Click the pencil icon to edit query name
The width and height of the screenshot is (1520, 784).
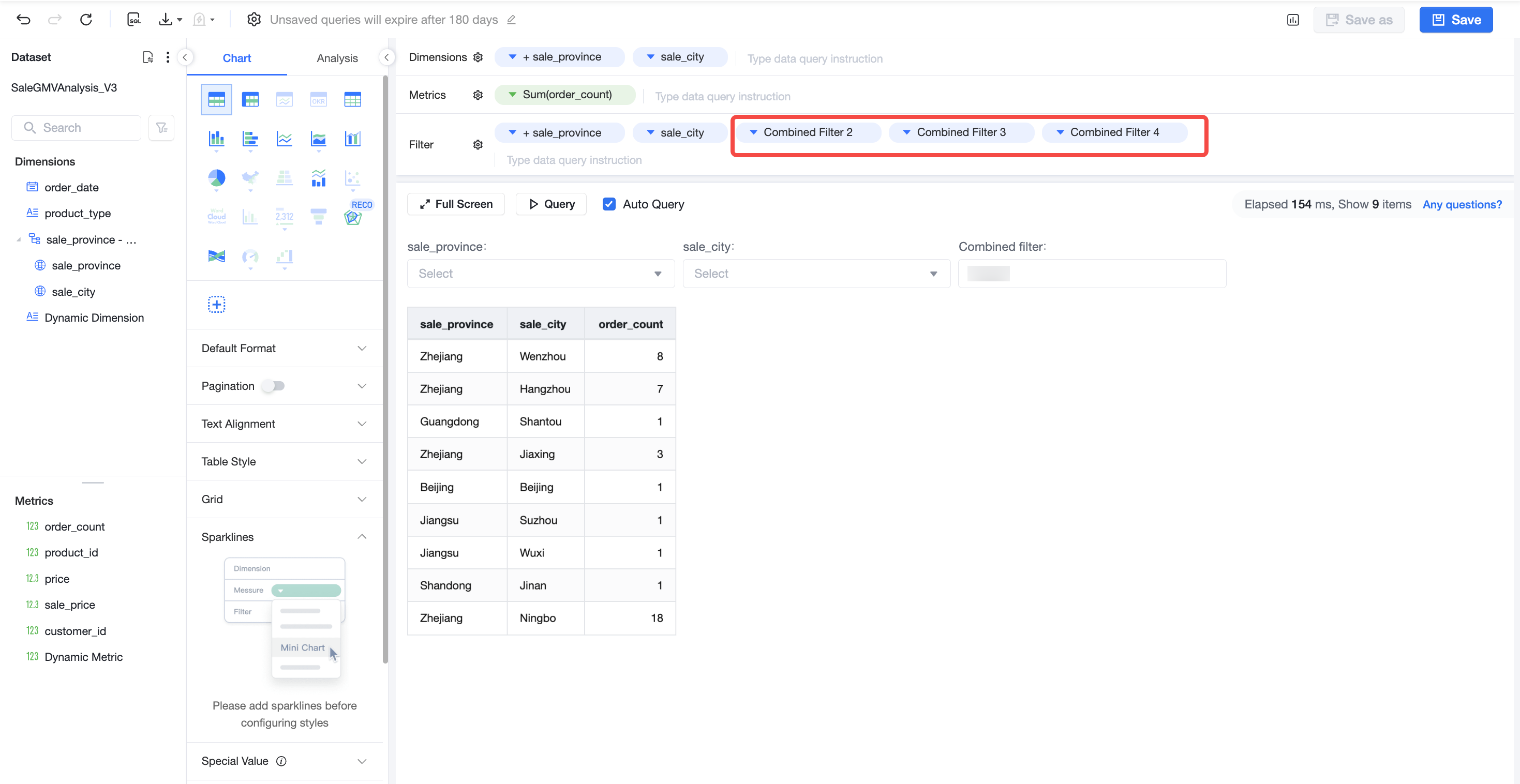[x=512, y=20]
